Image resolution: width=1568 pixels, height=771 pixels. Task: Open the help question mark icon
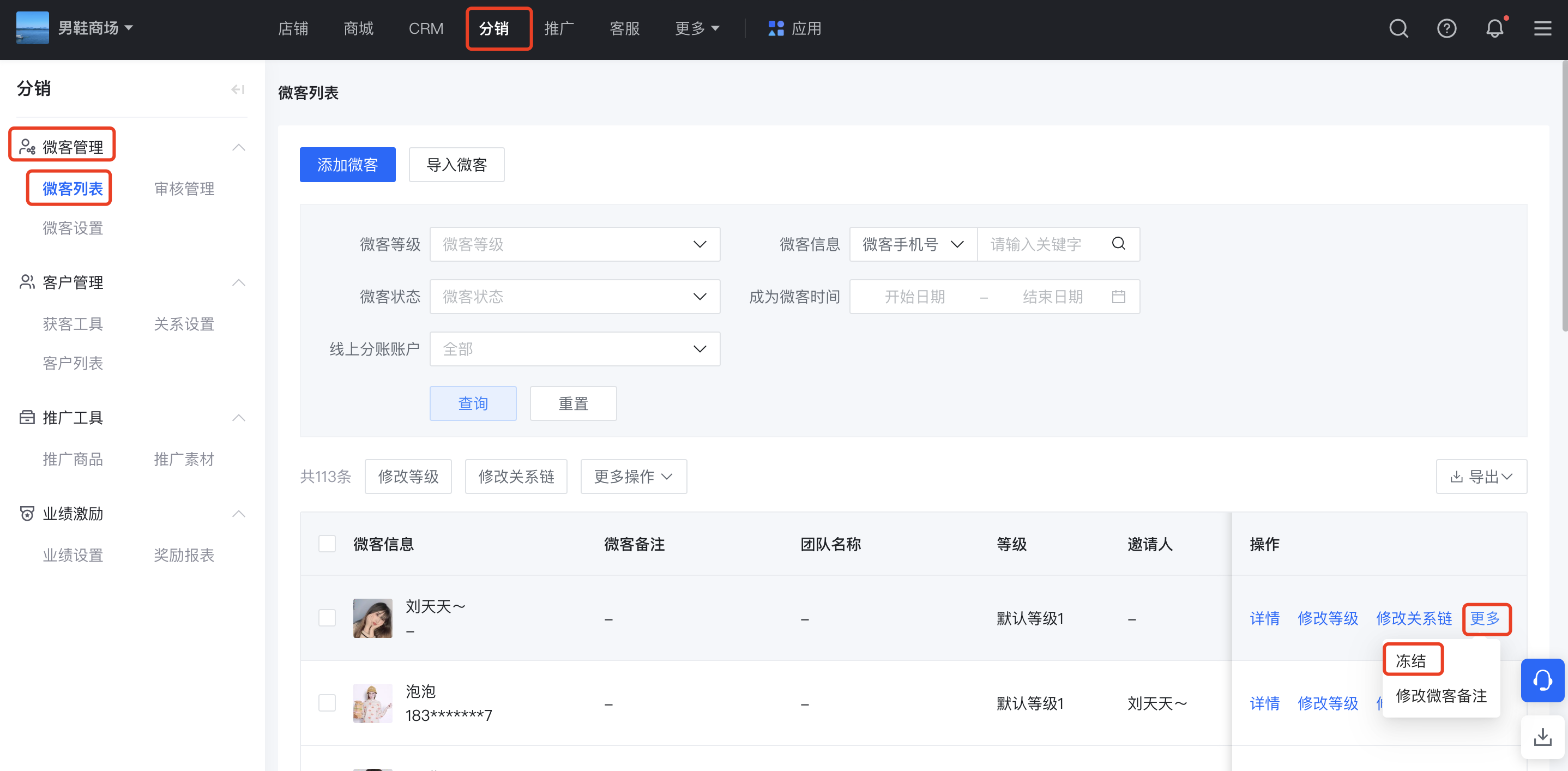point(1446,28)
